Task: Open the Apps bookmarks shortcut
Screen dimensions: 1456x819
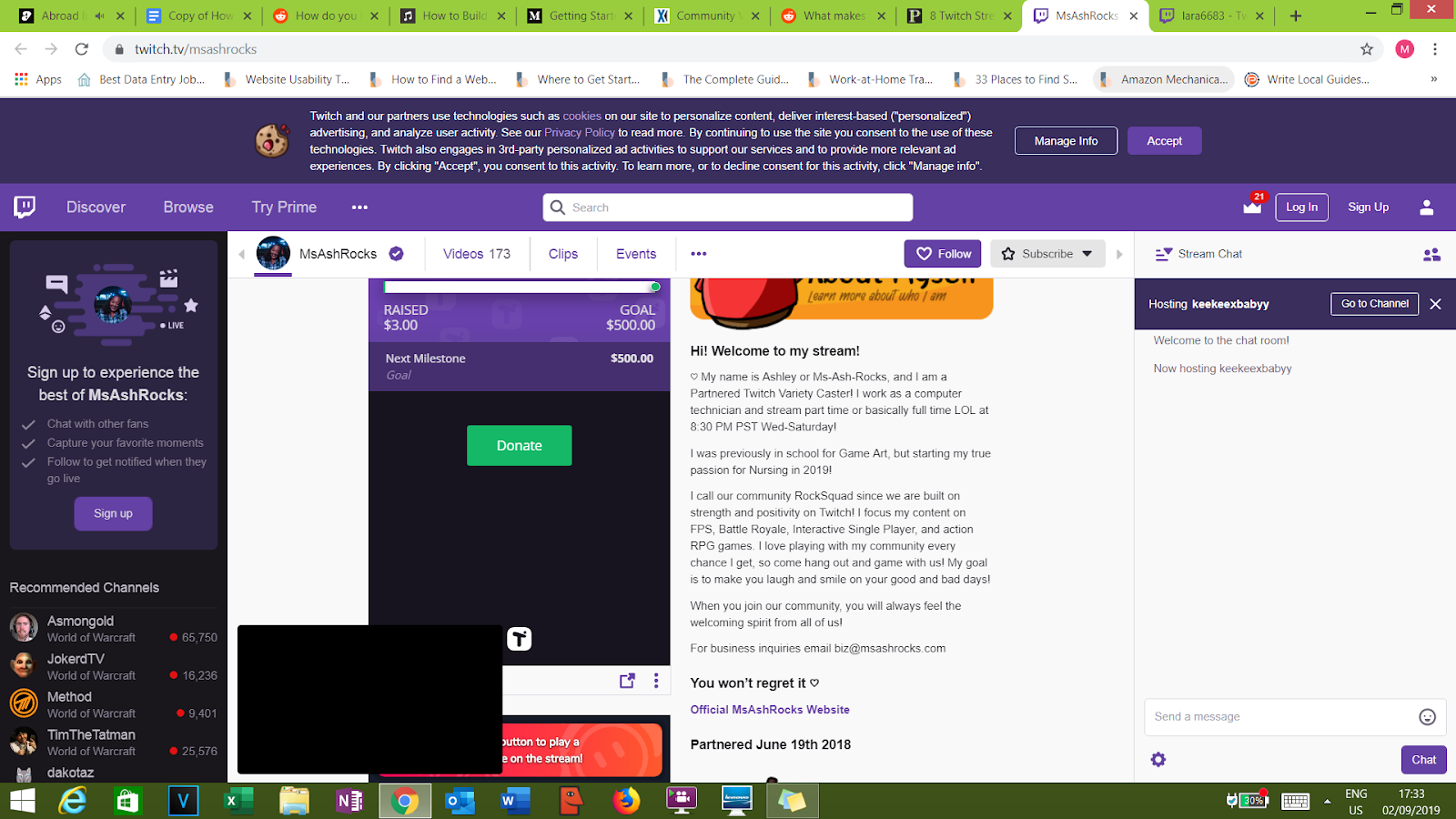Action: coord(38,79)
